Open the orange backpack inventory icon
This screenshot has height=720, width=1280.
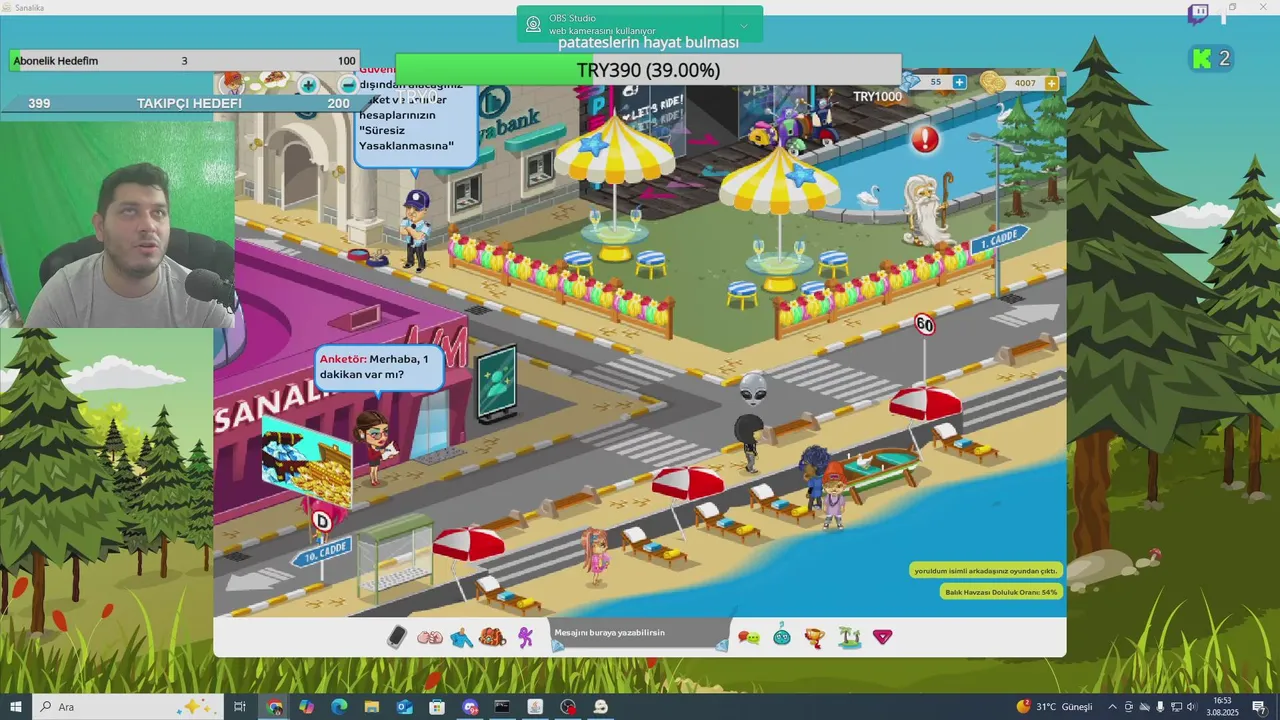(x=492, y=637)
